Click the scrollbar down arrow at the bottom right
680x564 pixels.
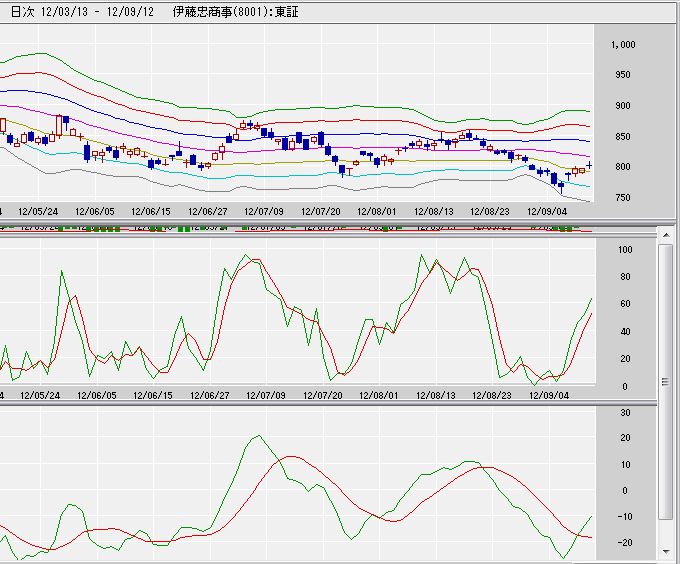tap(666, 552)
